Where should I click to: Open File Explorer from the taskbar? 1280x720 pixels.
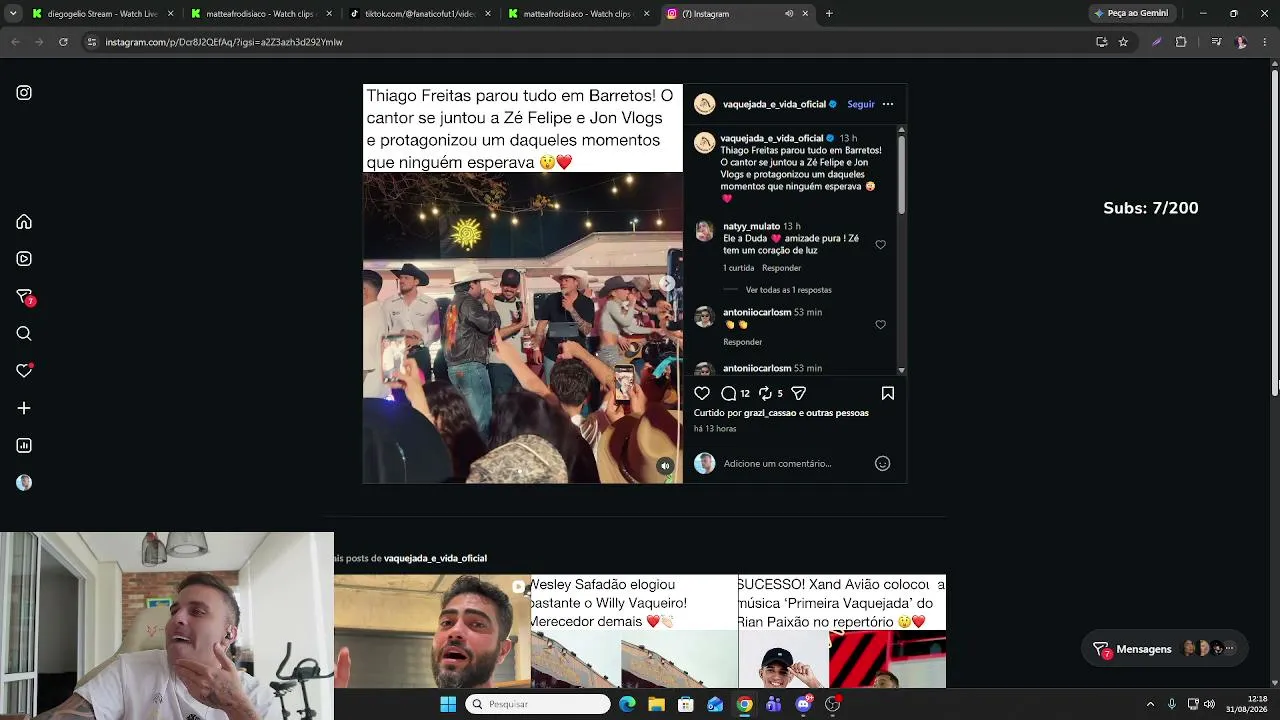pyautogui.click(x=656, y=704)
